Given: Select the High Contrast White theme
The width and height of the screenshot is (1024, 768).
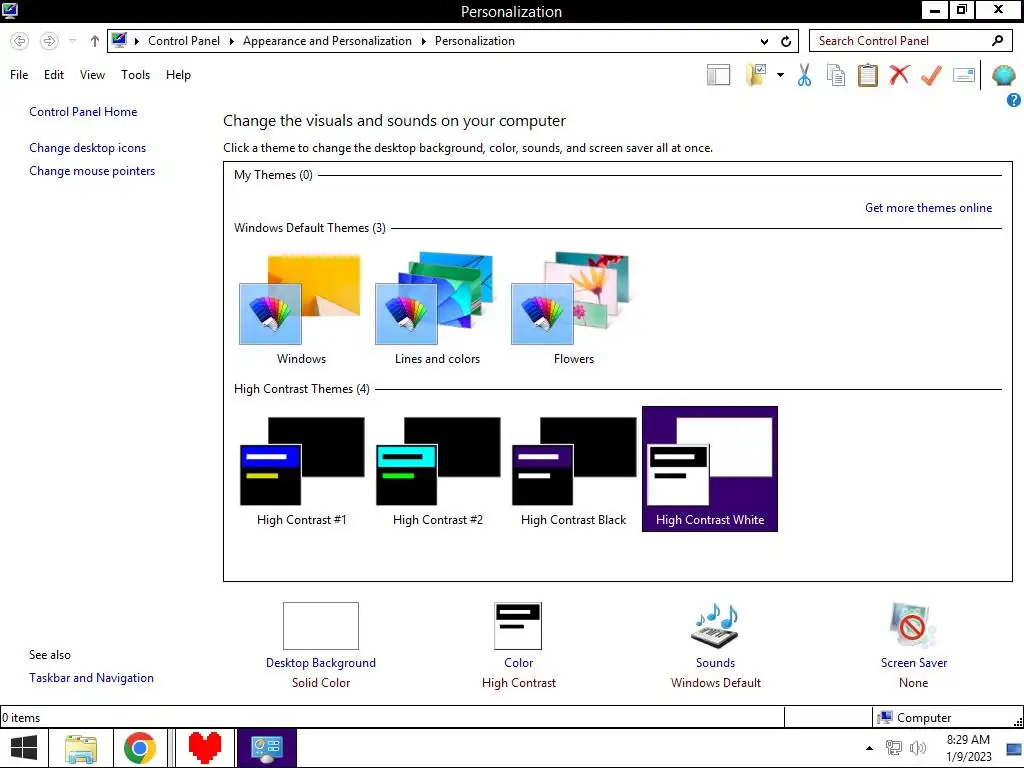Looking at the screenshot, I should 710,469.
